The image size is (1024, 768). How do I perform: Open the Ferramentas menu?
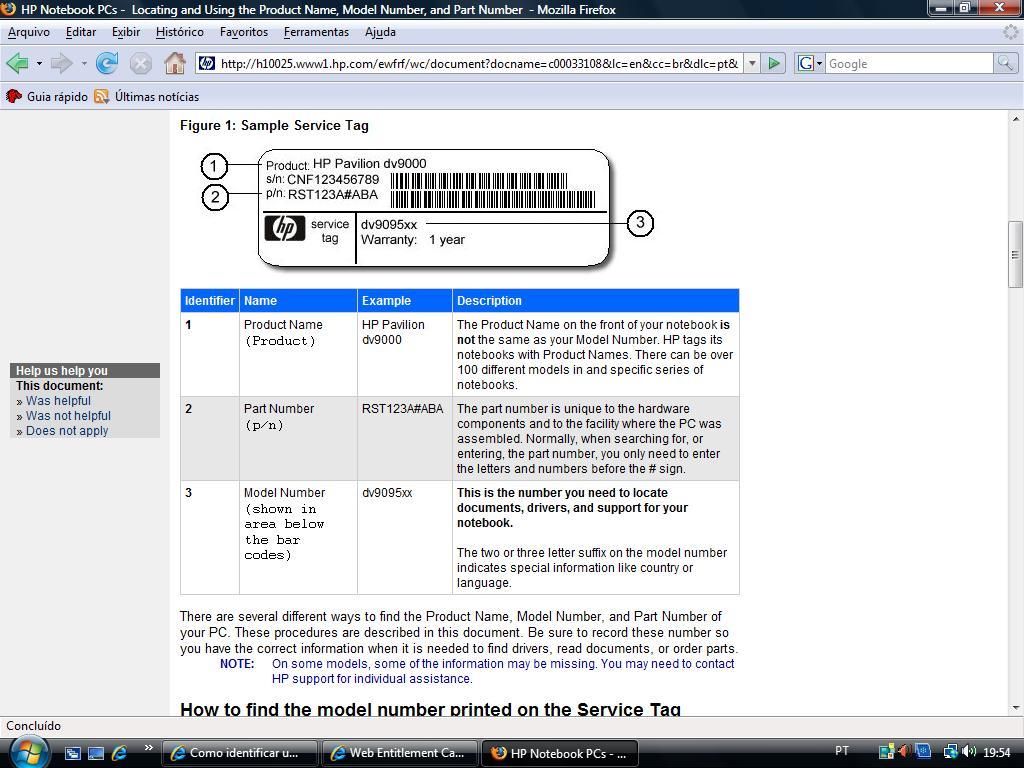point(316,32)
